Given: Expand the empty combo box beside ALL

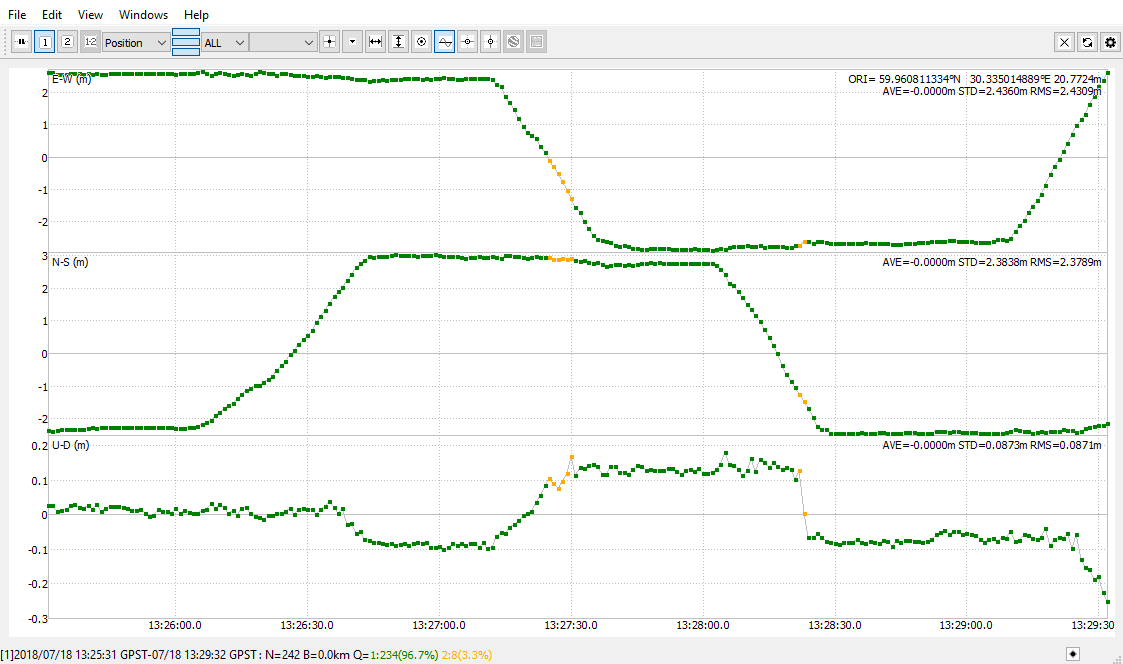Looking at the screenshot, I should tap(283, 43).
